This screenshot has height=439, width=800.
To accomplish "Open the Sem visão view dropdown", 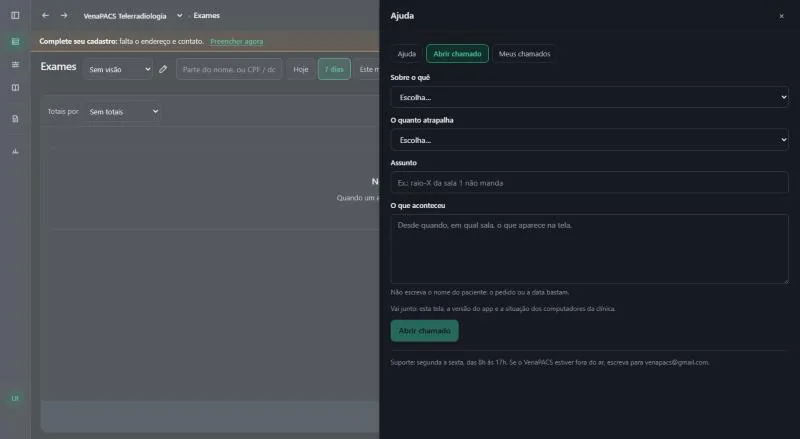I will tap(119, 69).
